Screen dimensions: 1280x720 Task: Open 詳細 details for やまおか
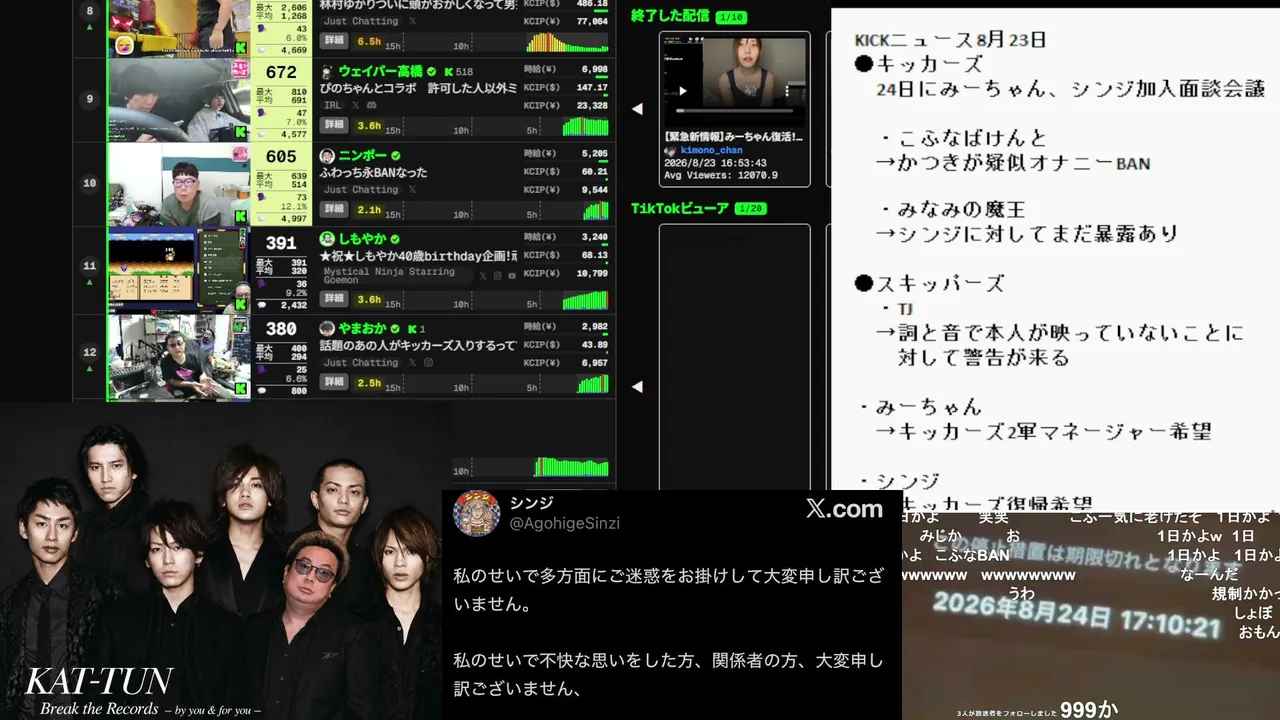[334, 383]
